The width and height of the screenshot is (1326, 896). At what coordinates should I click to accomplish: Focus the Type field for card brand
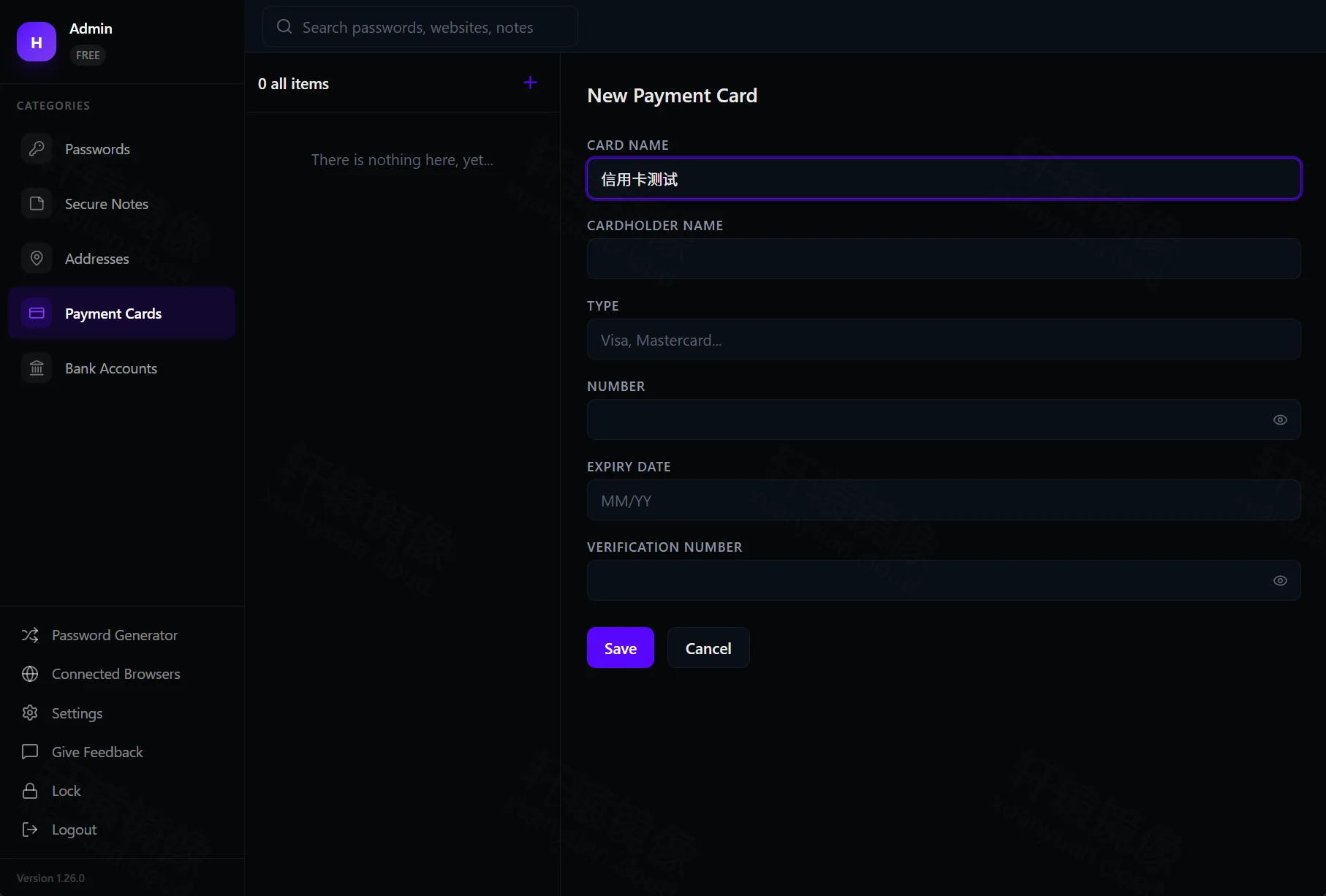point(944,339)
